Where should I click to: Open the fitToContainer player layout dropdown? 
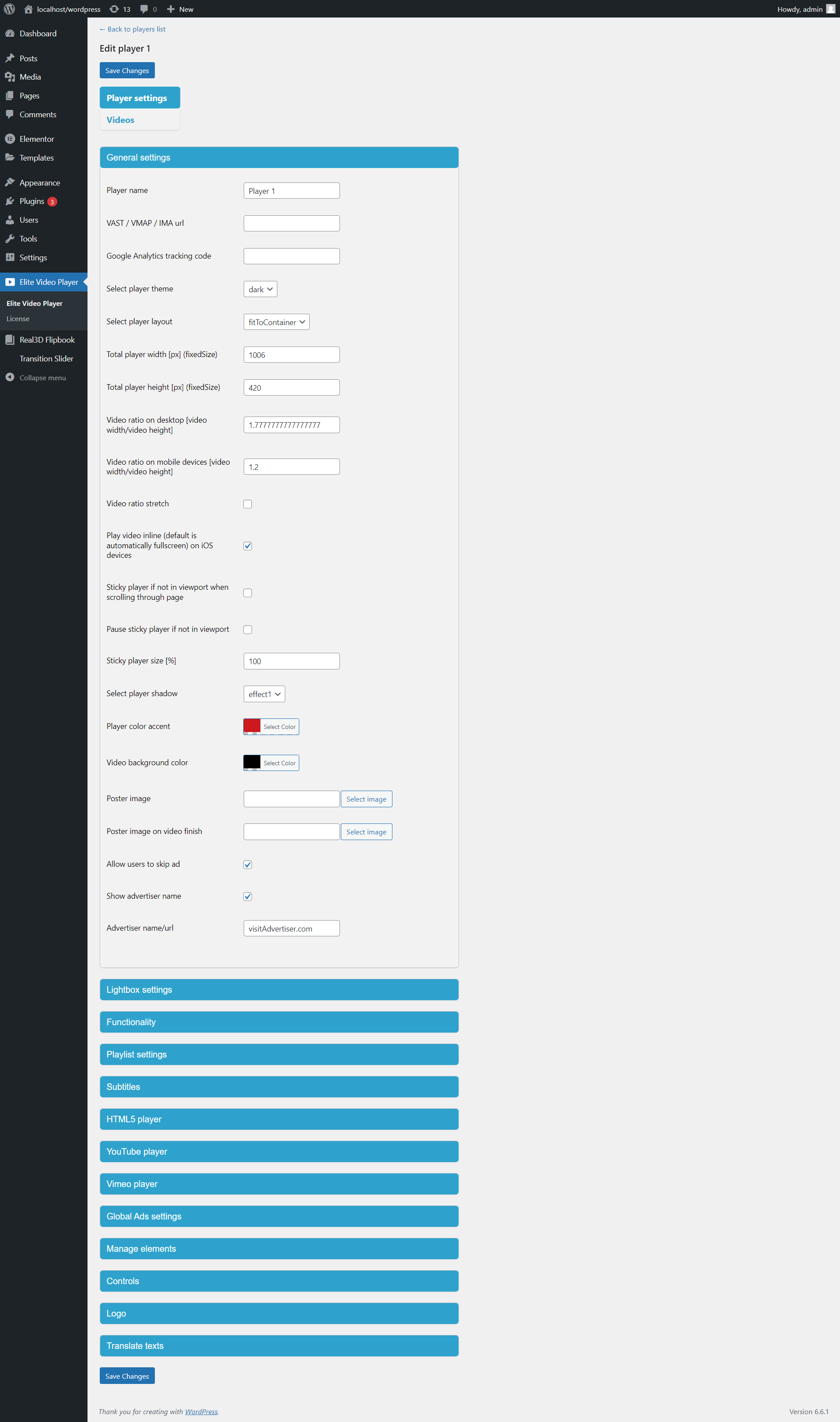(x=276, y=322)
